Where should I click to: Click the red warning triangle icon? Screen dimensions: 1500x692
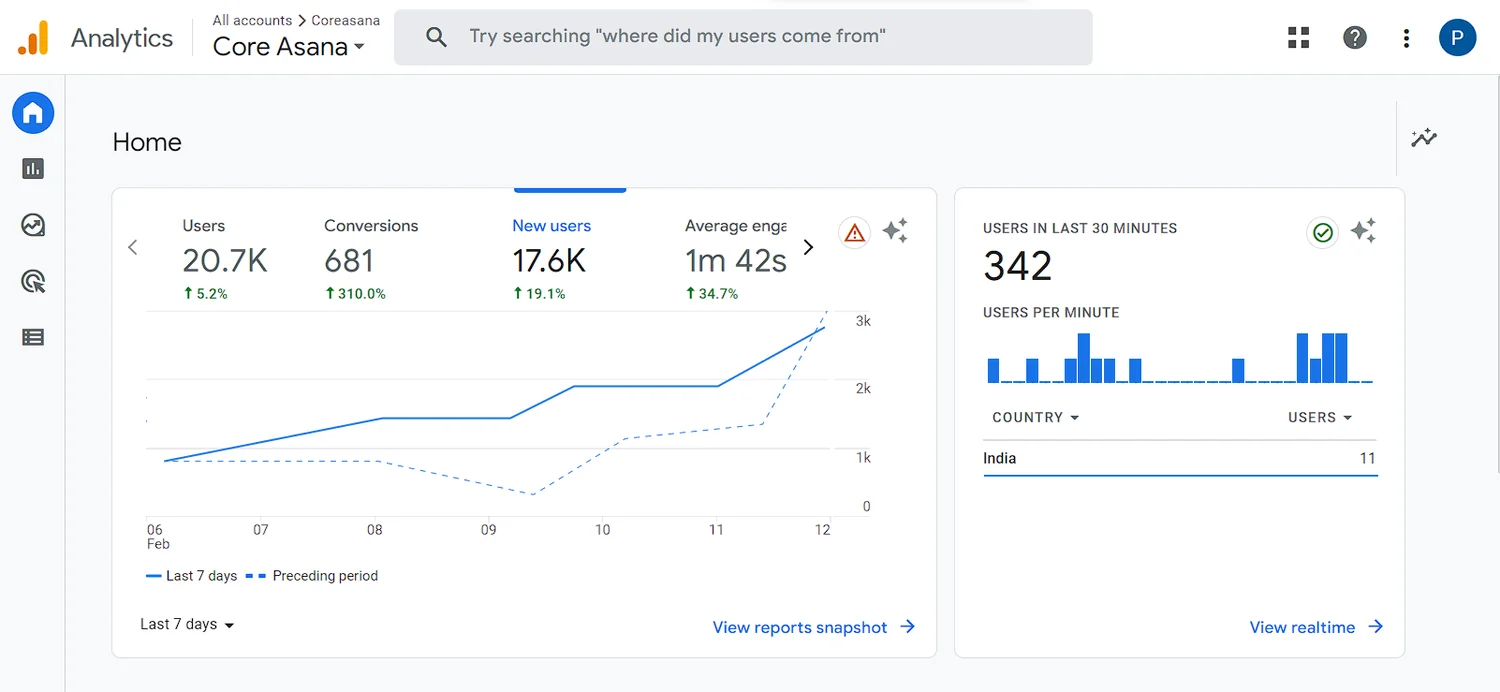pos(854,233)
